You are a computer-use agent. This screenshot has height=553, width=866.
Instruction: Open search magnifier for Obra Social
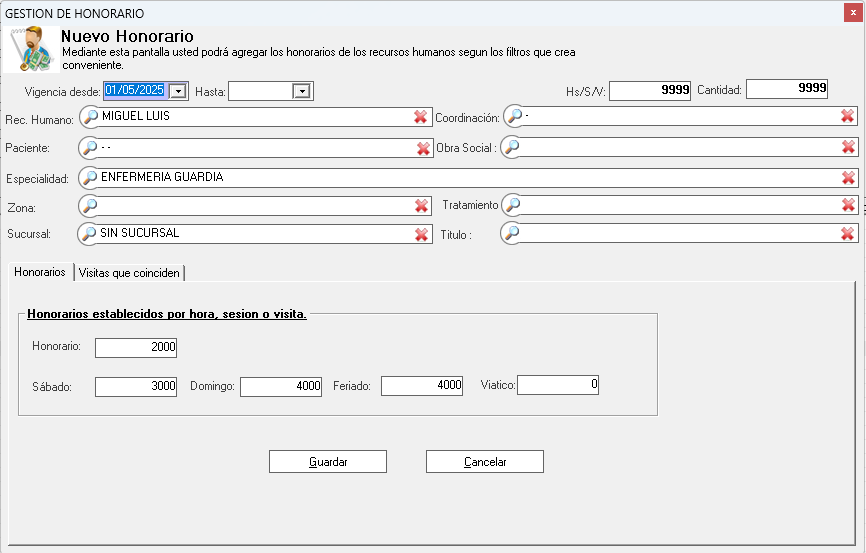click(513, 147)
